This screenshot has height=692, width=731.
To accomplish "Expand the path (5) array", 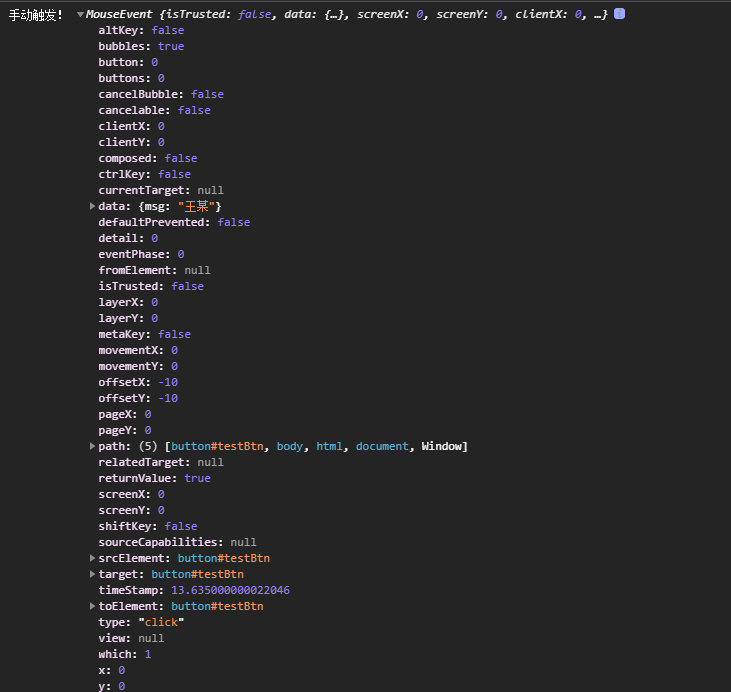I will (x=92, y=446).
